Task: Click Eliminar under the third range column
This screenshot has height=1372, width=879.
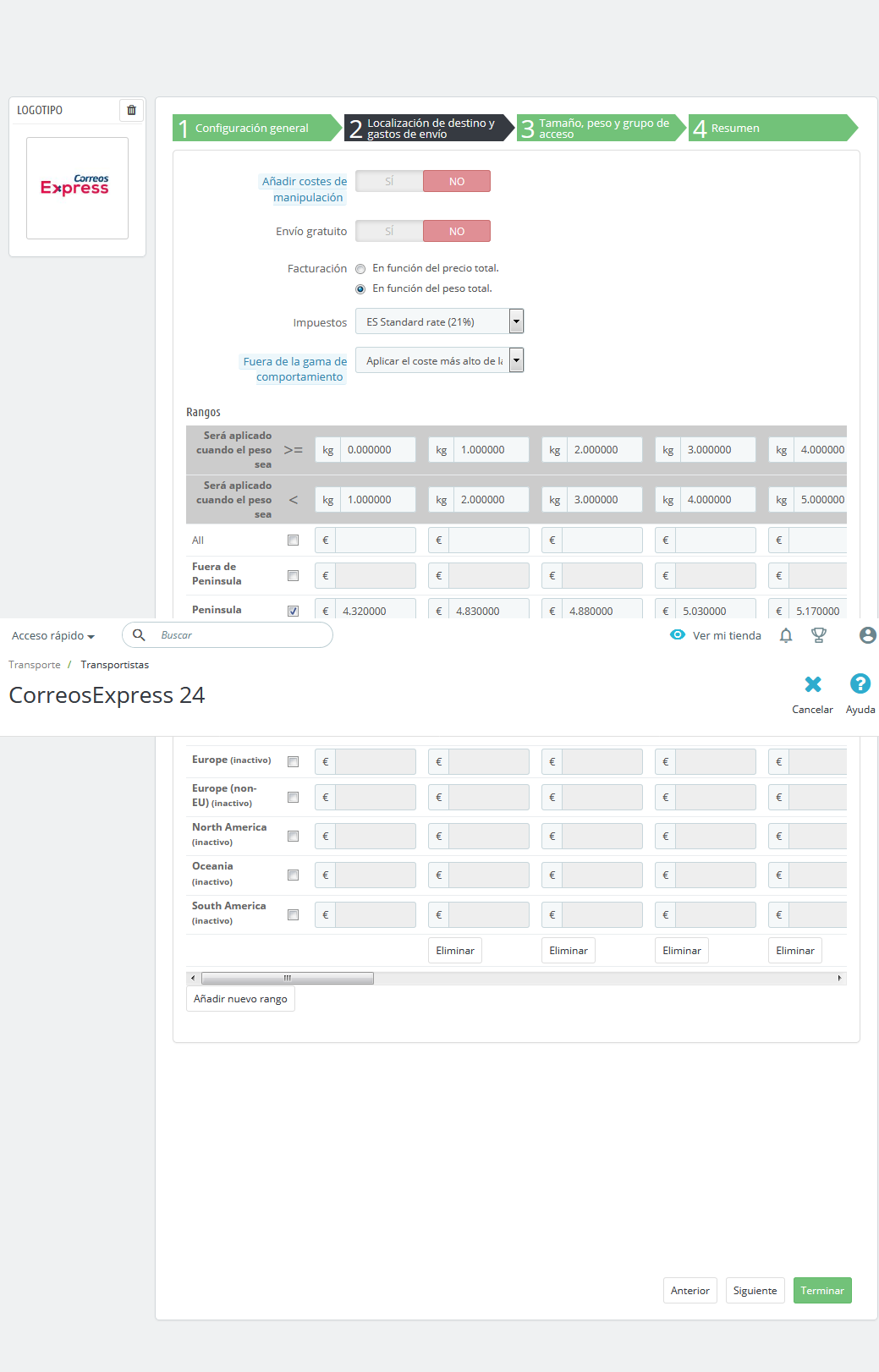Action: [569, 951]
